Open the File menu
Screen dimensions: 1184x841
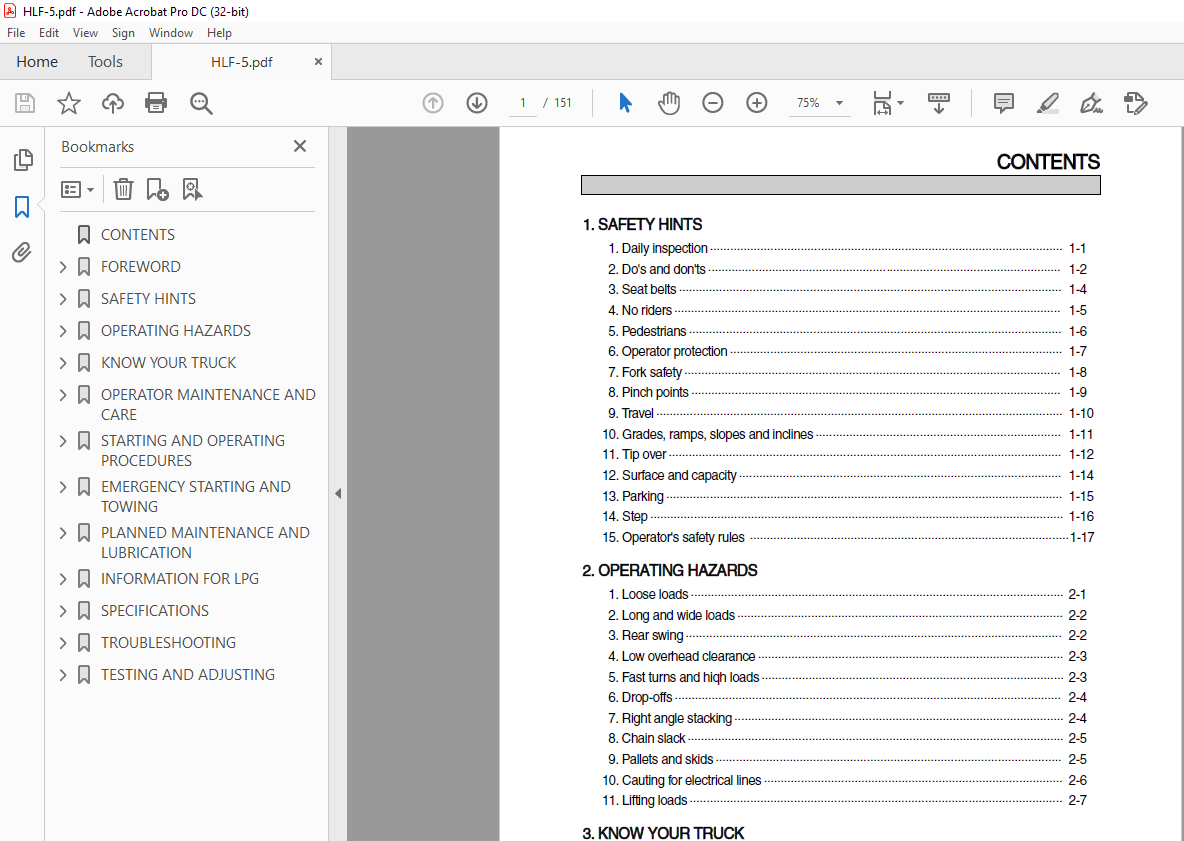[x=16, y=32]
